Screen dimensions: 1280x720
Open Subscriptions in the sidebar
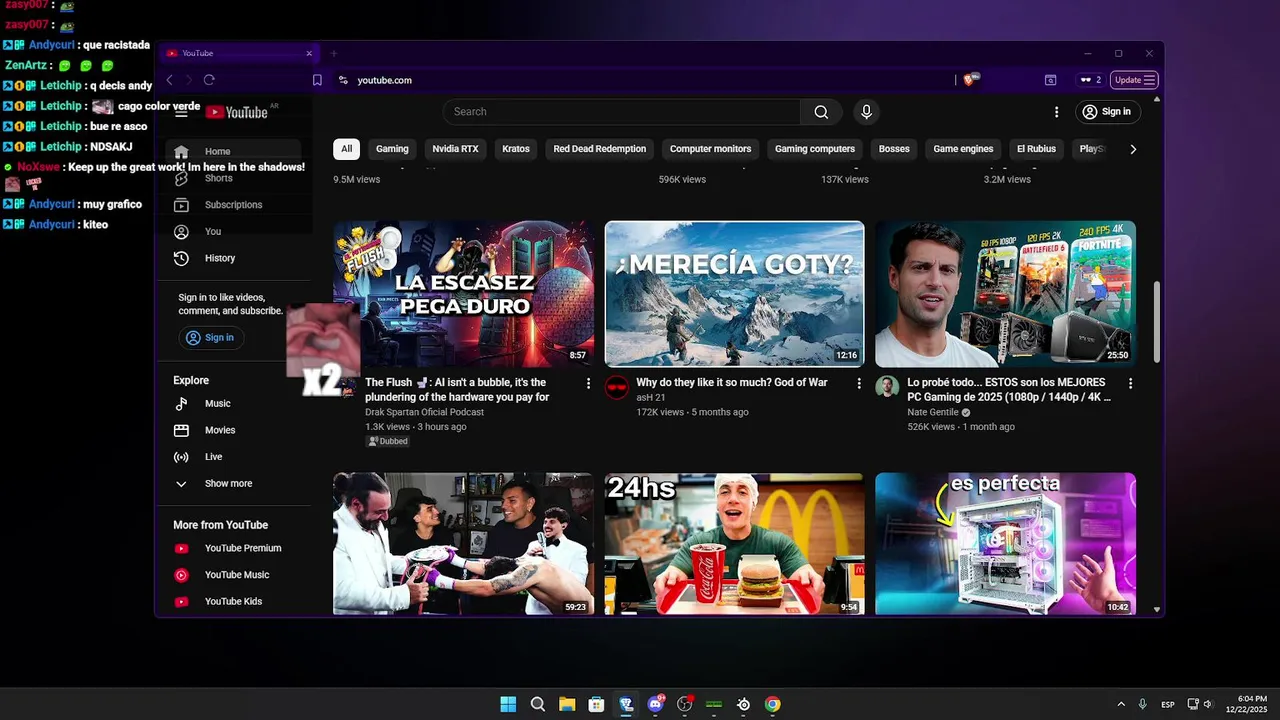tap(233, 205)
